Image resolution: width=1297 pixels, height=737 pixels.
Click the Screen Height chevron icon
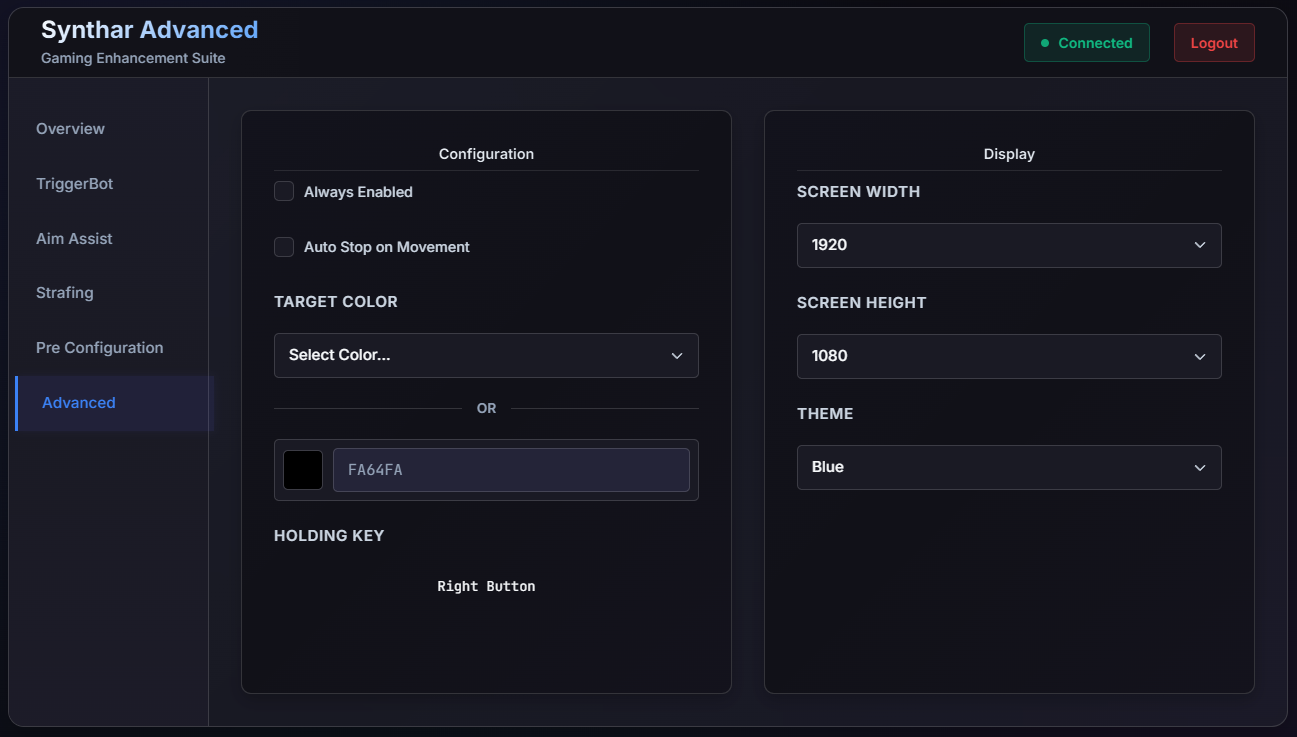(x=1200, y=356)
